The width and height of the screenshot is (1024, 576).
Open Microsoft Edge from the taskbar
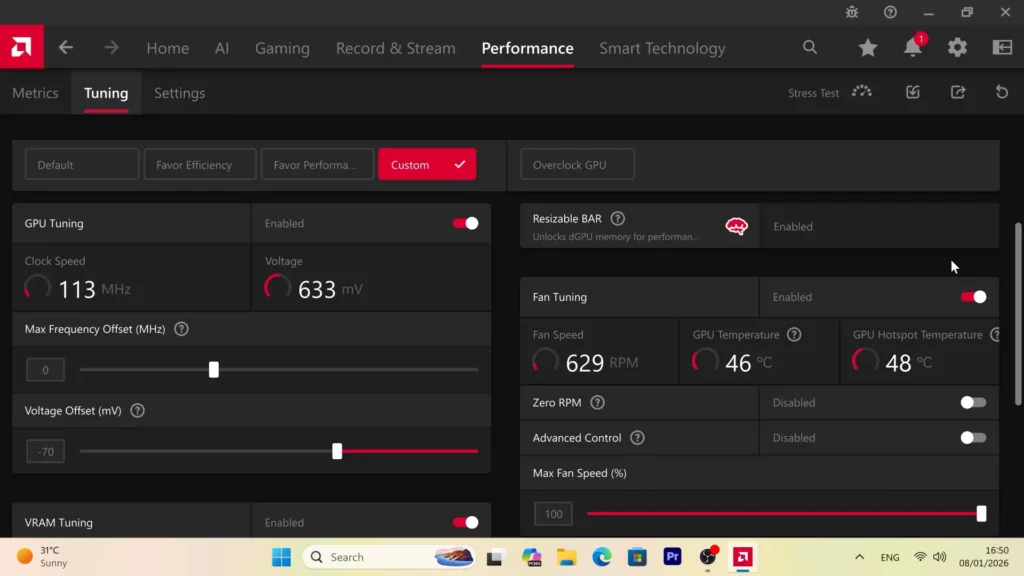(601, 557)
